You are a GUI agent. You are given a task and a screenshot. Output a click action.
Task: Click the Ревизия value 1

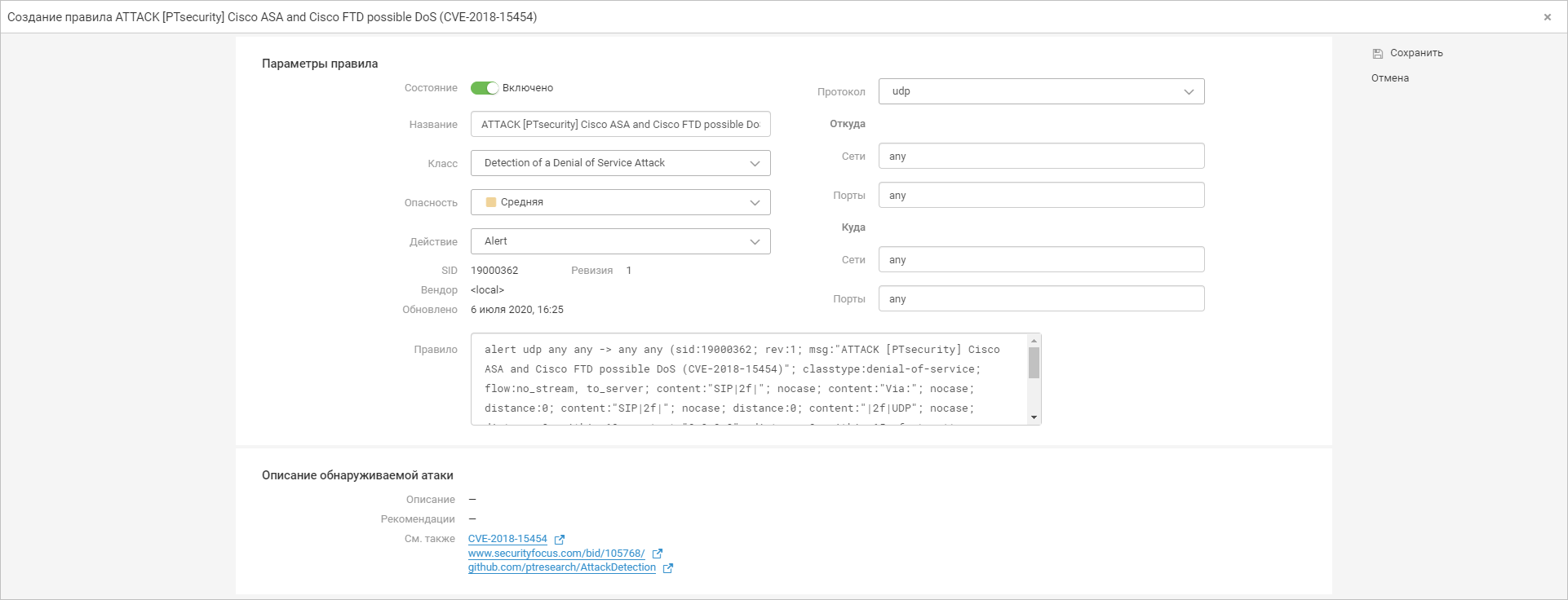tap(629, 271)
